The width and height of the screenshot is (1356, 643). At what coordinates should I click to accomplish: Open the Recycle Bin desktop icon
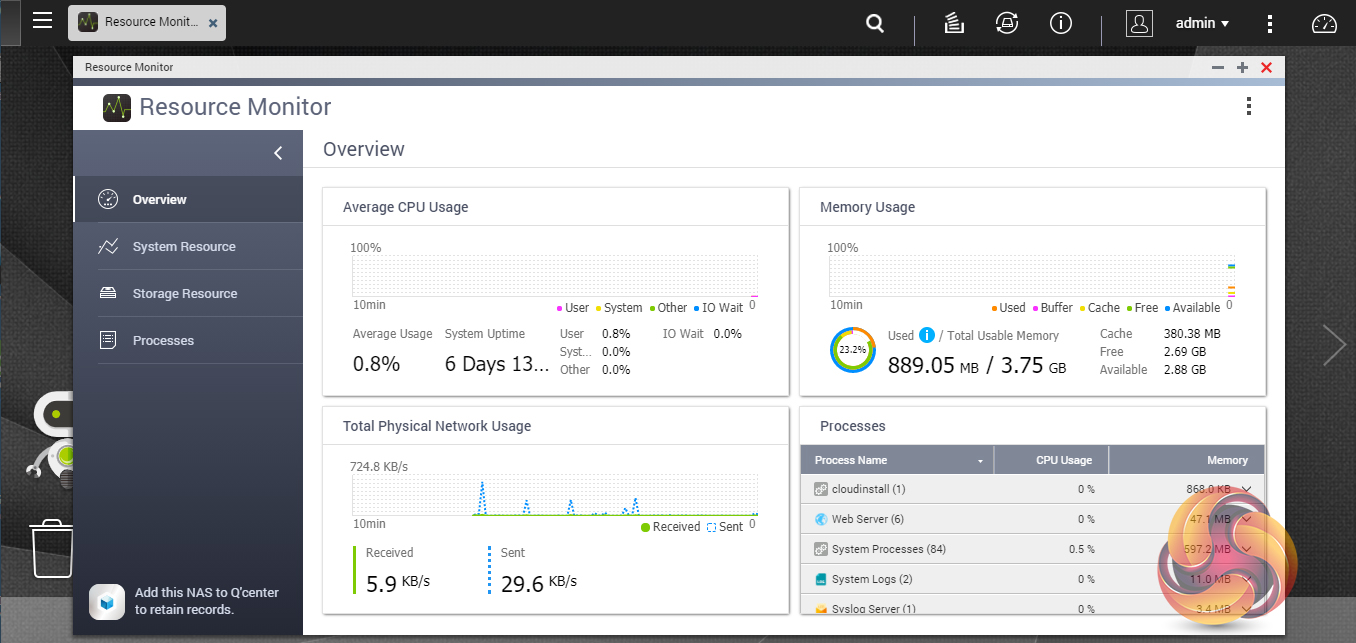pyautogui.click(x=52, y=548)
